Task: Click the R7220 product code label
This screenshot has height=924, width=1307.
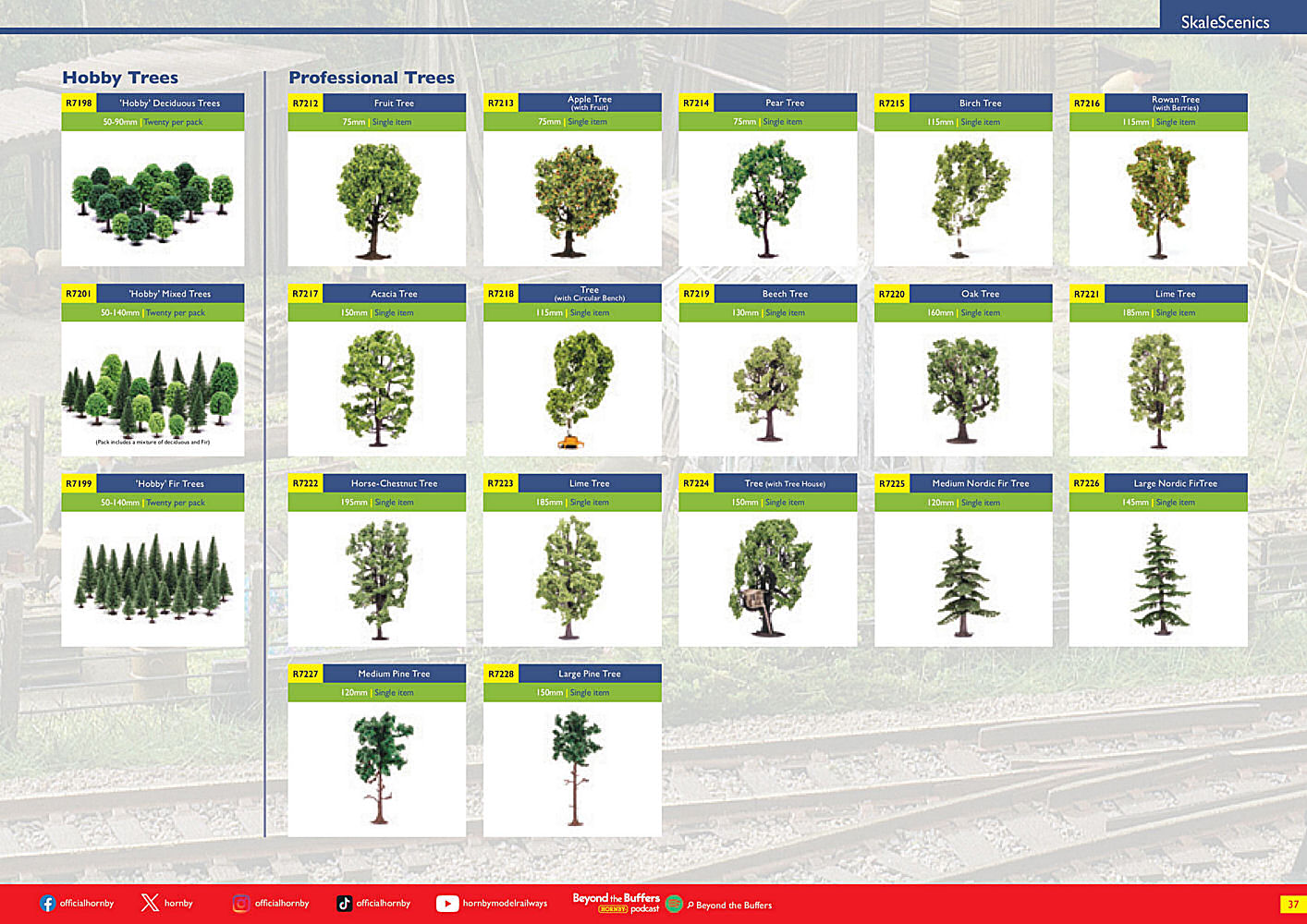Action: (892, 294)
